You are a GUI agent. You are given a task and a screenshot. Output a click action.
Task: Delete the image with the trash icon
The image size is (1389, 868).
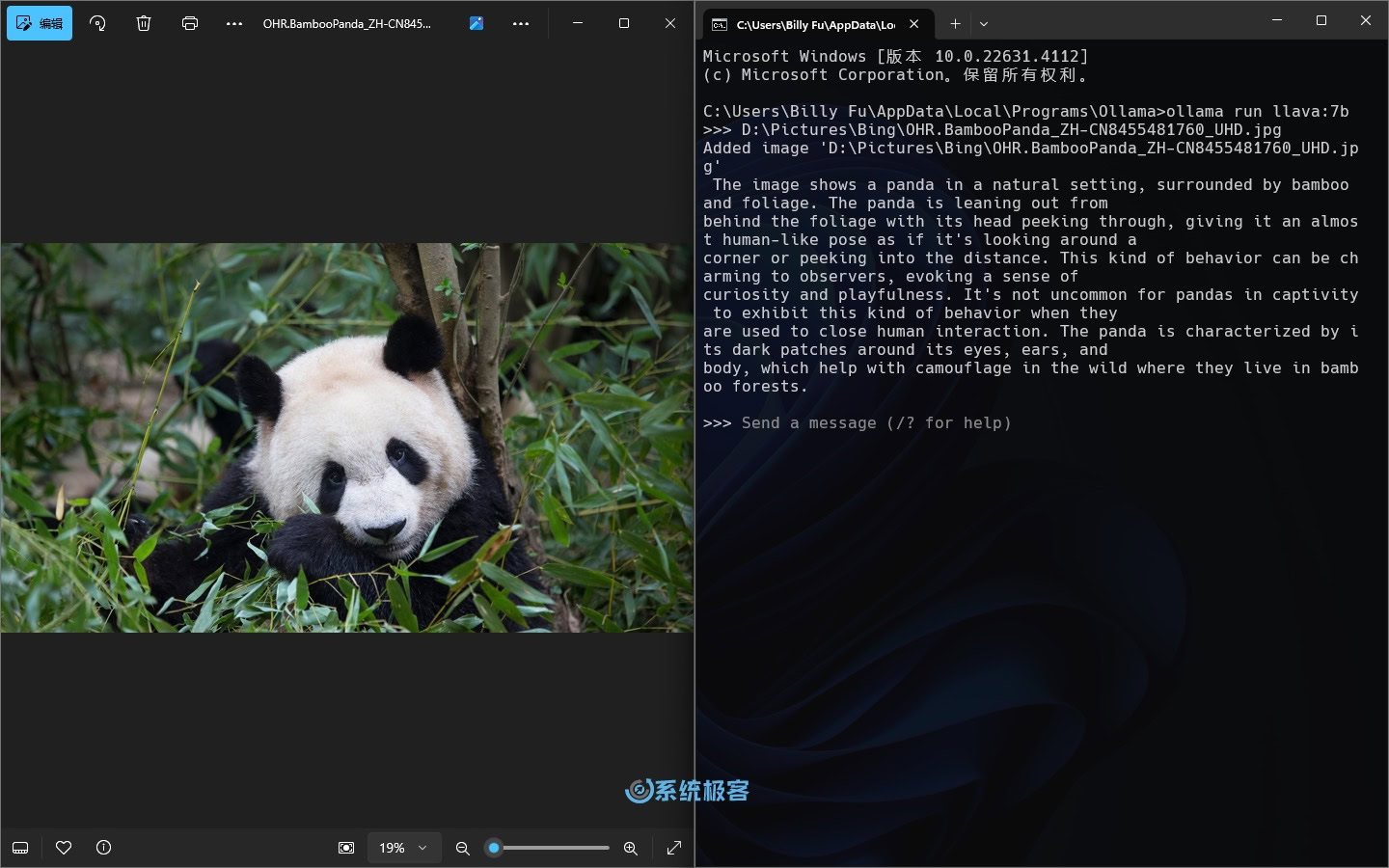click(x=144, y=23)
